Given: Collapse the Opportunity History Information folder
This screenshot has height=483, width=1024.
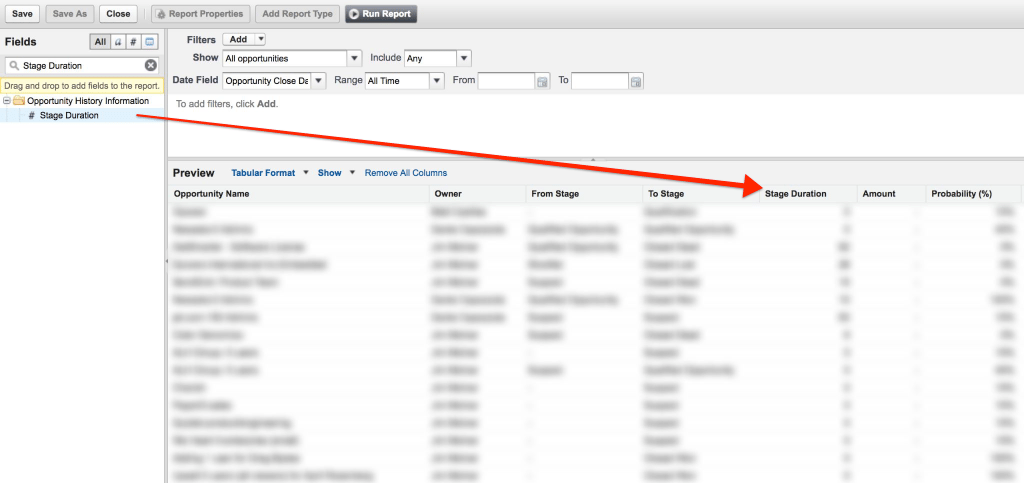Looking at the screenshot, I should coord(7,101).
